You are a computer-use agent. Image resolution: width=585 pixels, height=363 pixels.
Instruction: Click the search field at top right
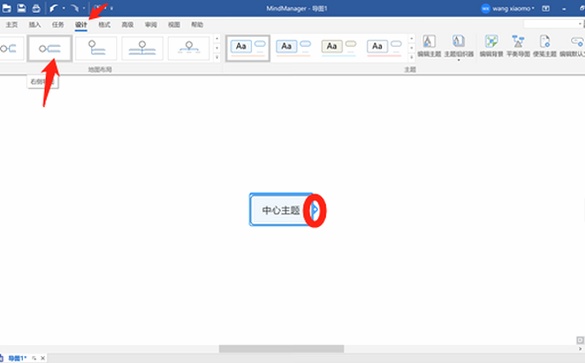point(553,24)
